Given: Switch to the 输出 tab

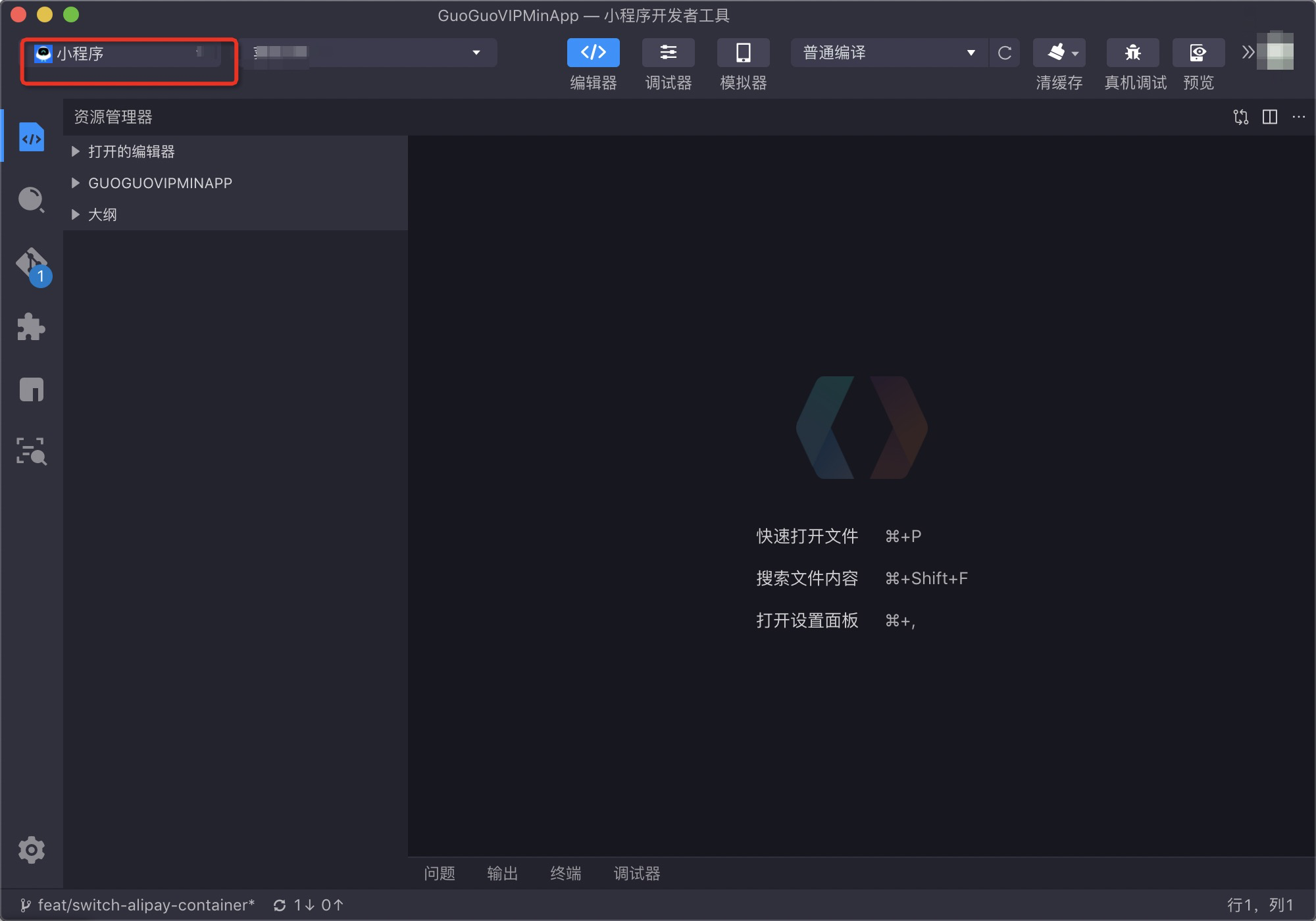Looking at the screenshot, I should (502, 874).
